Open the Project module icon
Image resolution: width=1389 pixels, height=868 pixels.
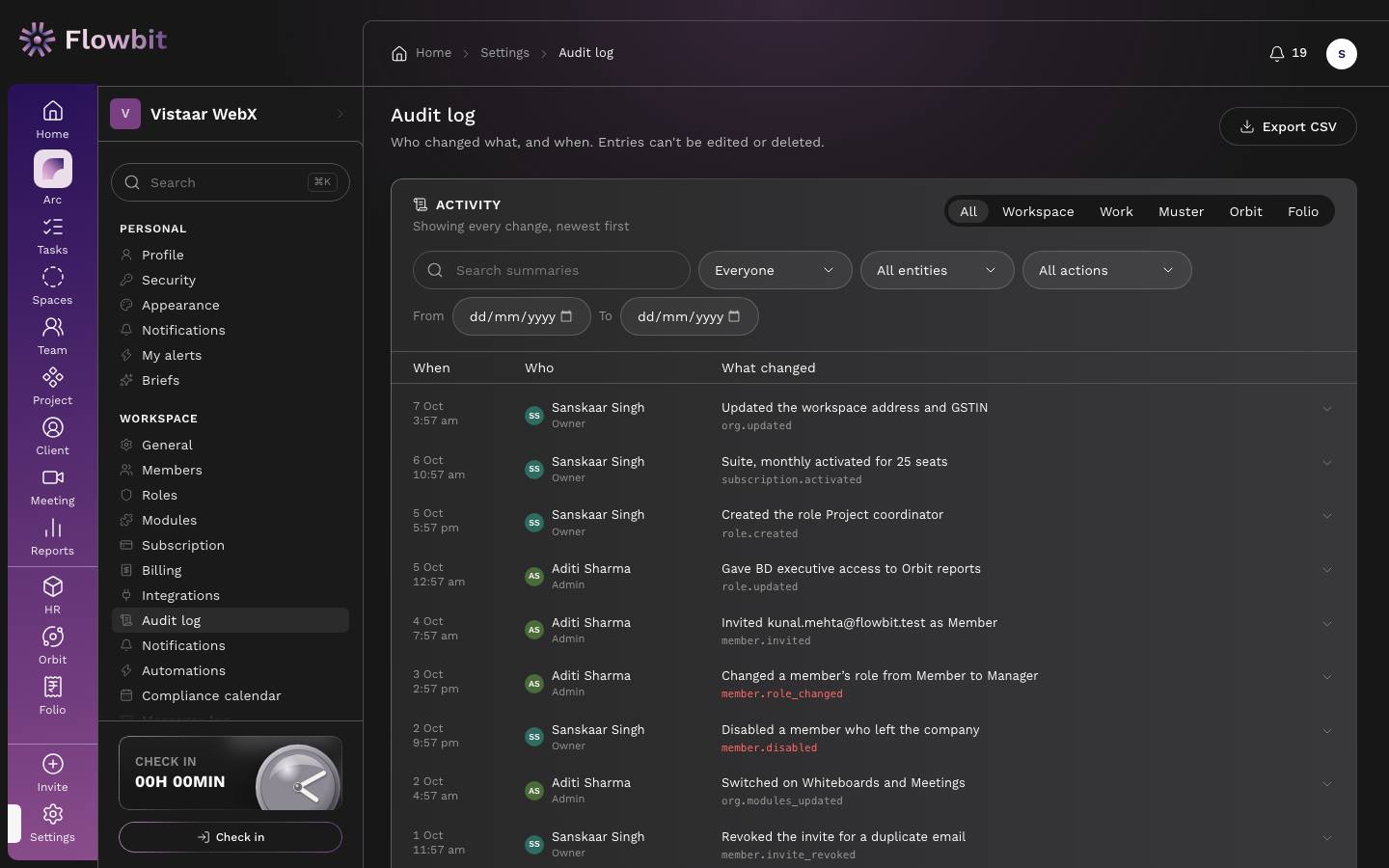(53, 377)
